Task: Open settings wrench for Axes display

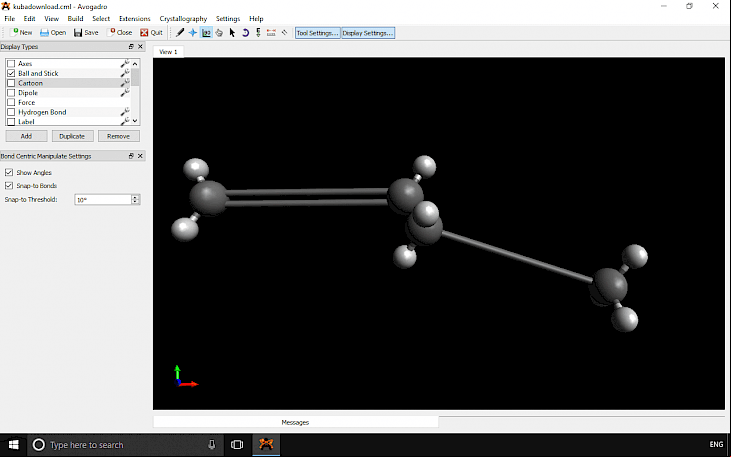Action: point(124,63)
